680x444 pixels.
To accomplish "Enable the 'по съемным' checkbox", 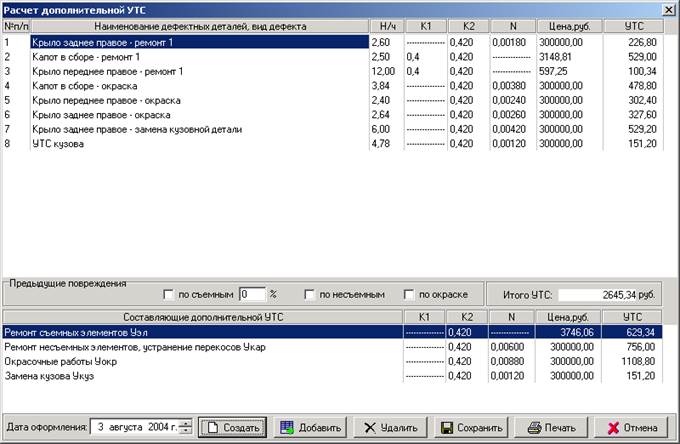I will (x=168, y=295).
